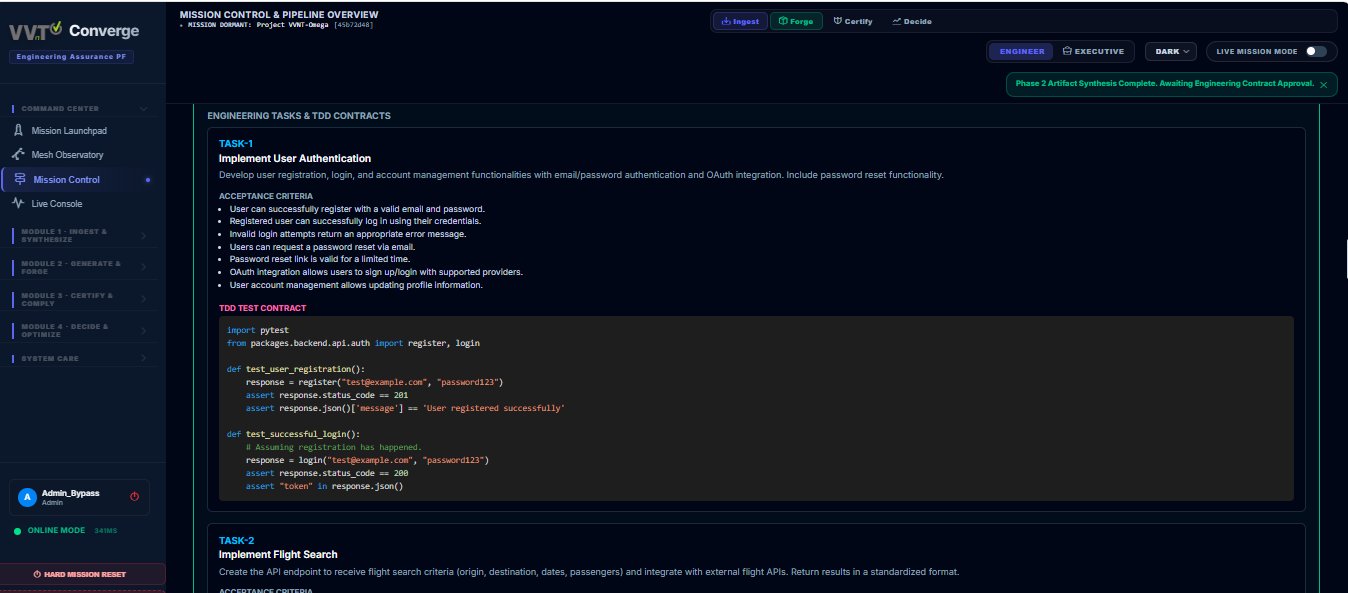Click the Admin_Bypass avatar circle
This screenshot has width=1348, height=593.
[x=27, y=497]
